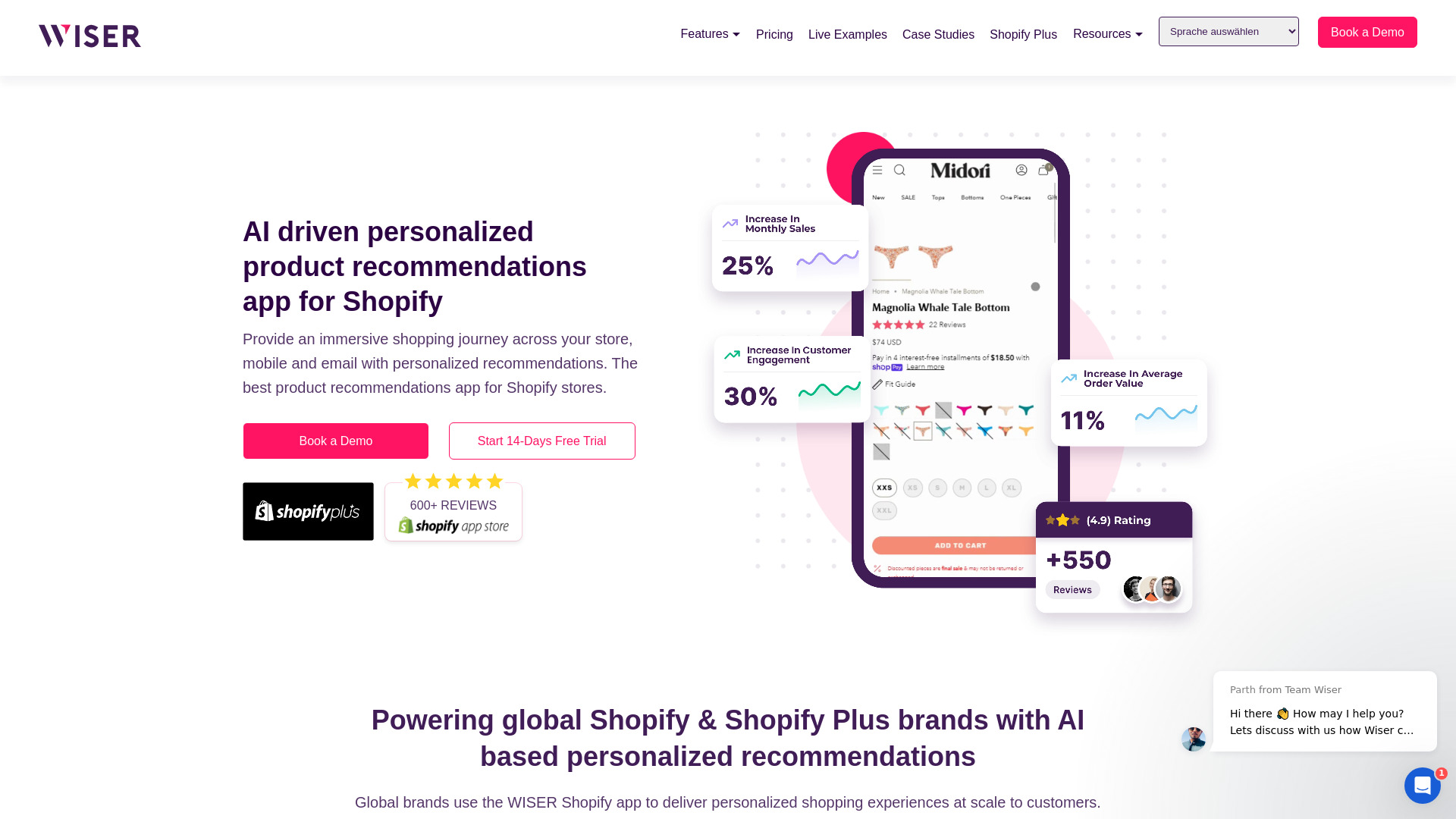Click the search icon on Midori mobile UI
This screenshot has height=819, width=1456.
899,170
